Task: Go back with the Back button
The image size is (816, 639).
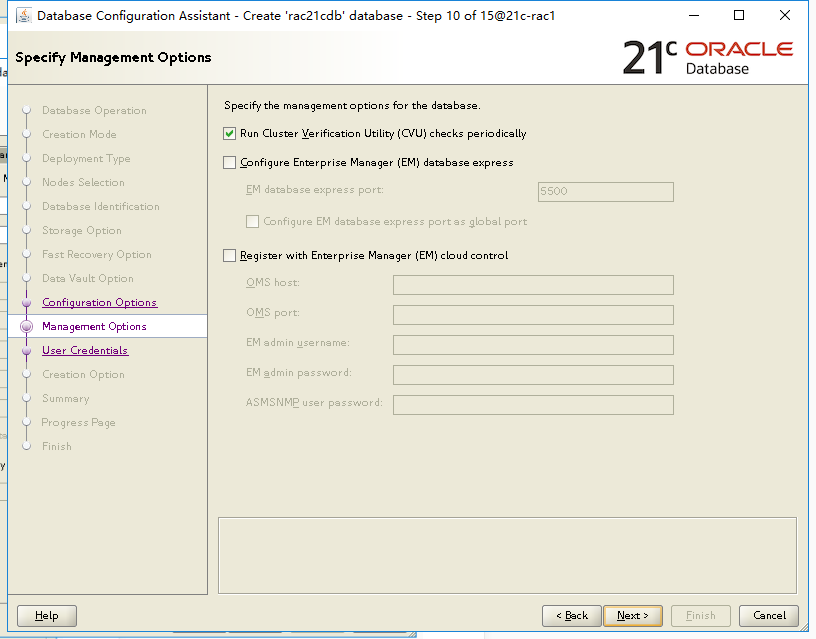Action: [571, 616]
